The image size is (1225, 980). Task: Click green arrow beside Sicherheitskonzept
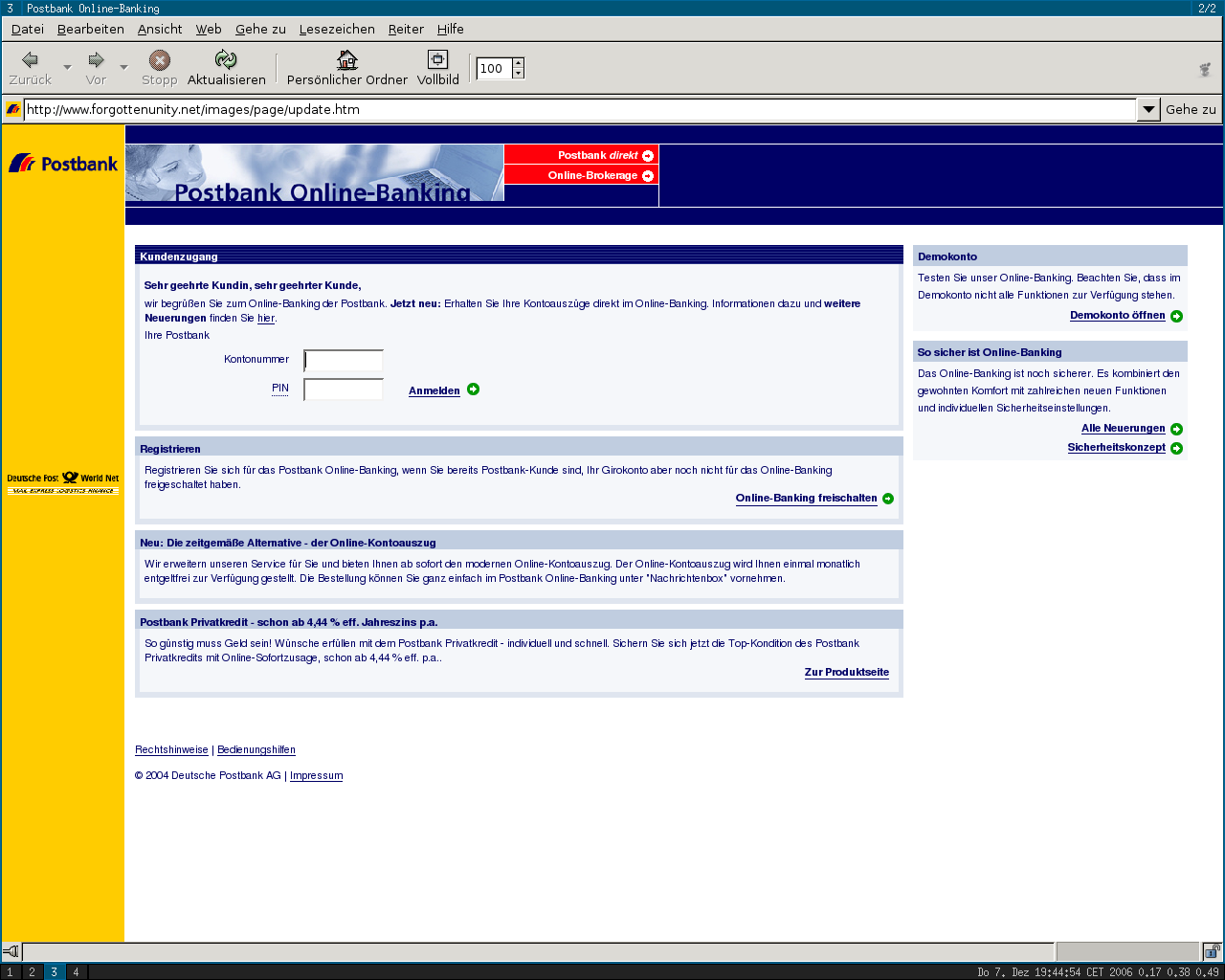pyautogui.click(x=1176, y=448)
